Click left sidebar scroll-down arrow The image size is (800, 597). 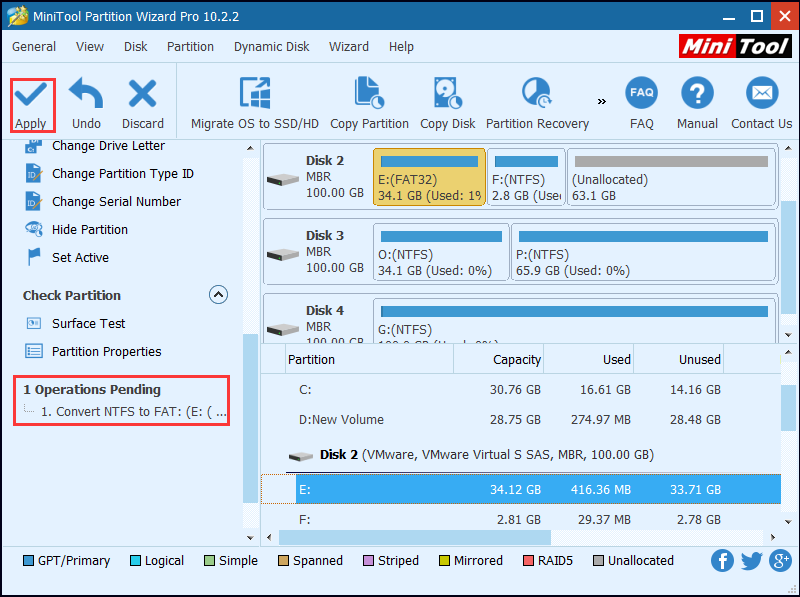[x=250, y=538]
